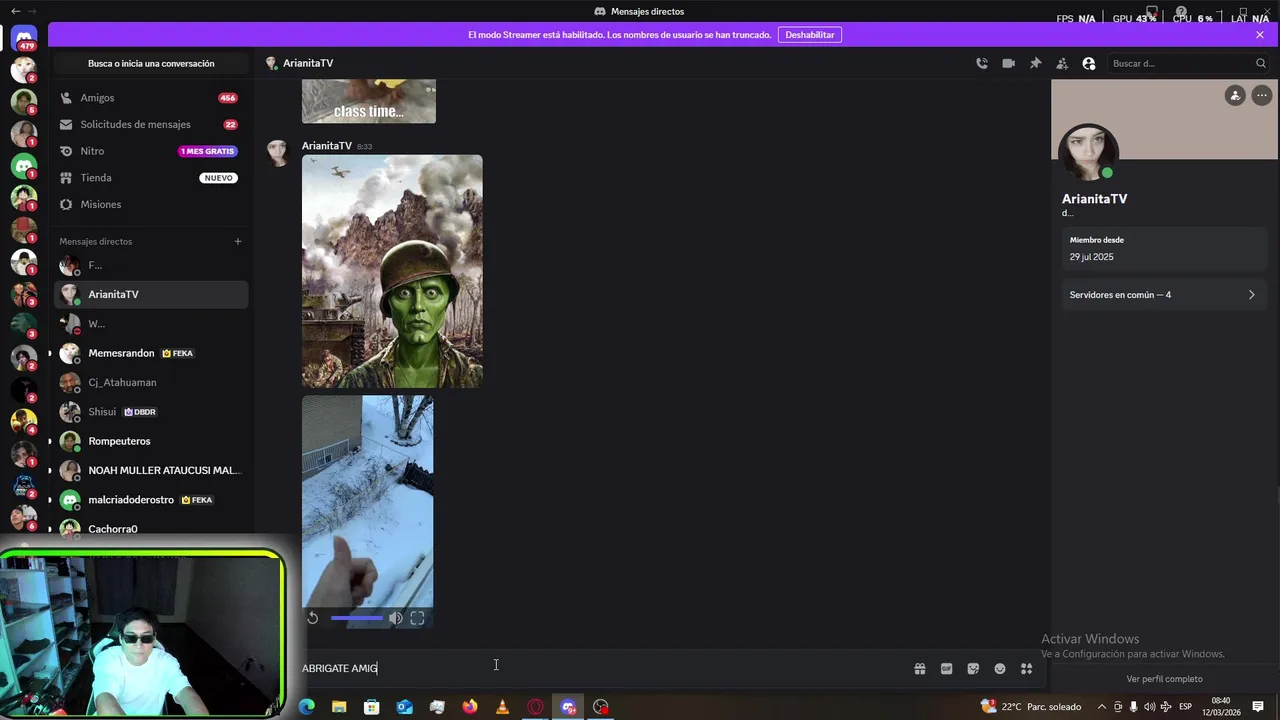Viewport: 1280px width, 720px height.
Task: Start a voice call with ArianitaTV
Action: coord(982,63)
